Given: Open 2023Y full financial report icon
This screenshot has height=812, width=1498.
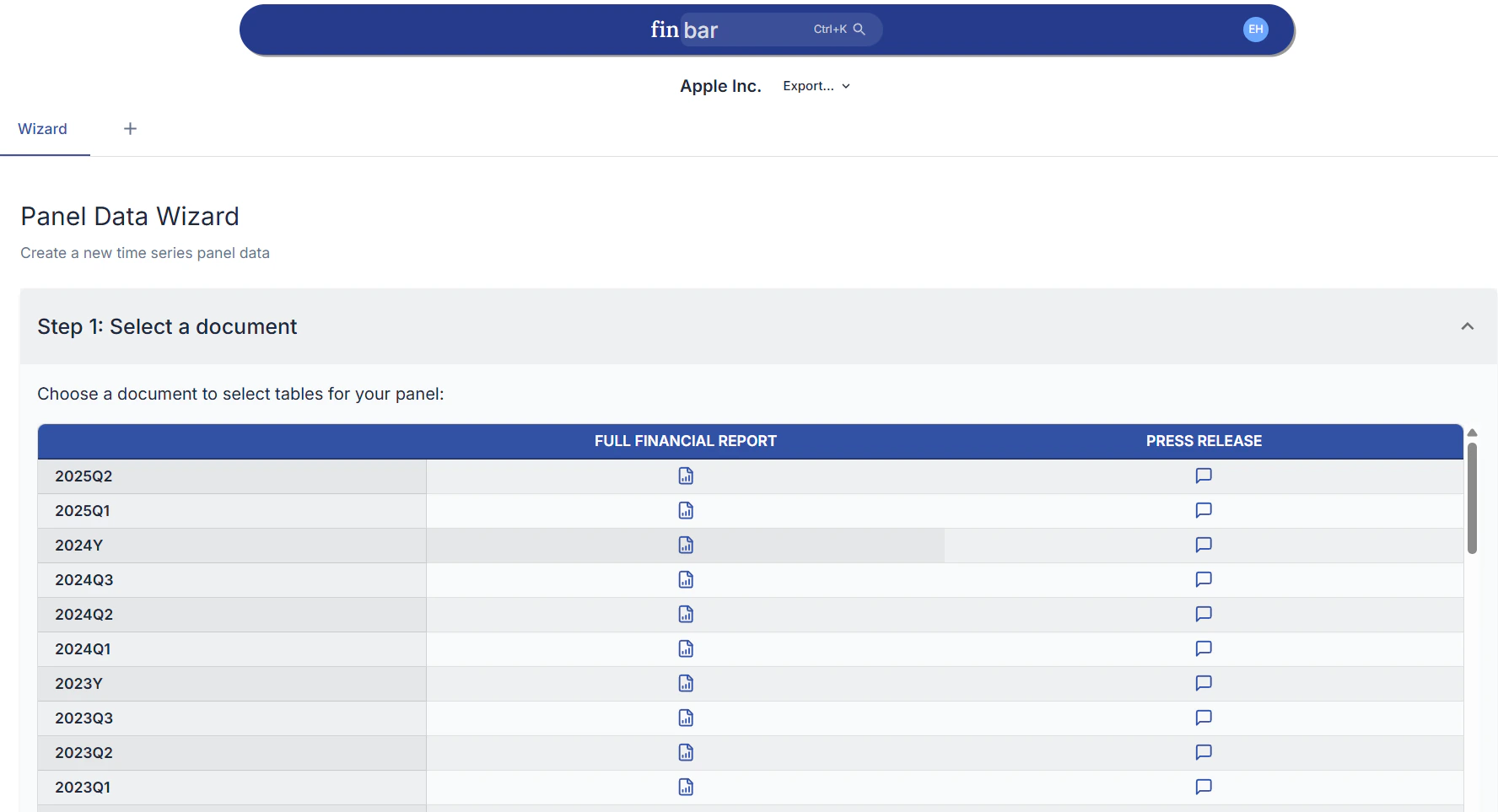Looking at the screenshot, I should tap(686, 684).
